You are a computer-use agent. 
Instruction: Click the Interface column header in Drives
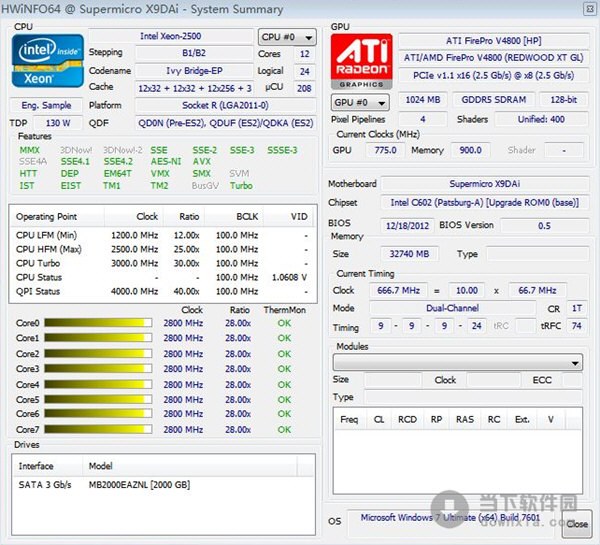coord(47,466)
